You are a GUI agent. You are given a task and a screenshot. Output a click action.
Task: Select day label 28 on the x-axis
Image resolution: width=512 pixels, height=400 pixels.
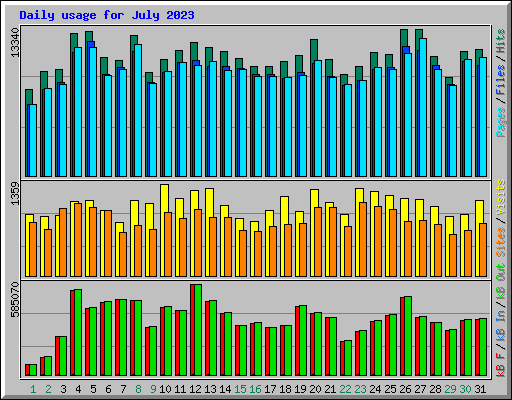(x=435, y=389)
